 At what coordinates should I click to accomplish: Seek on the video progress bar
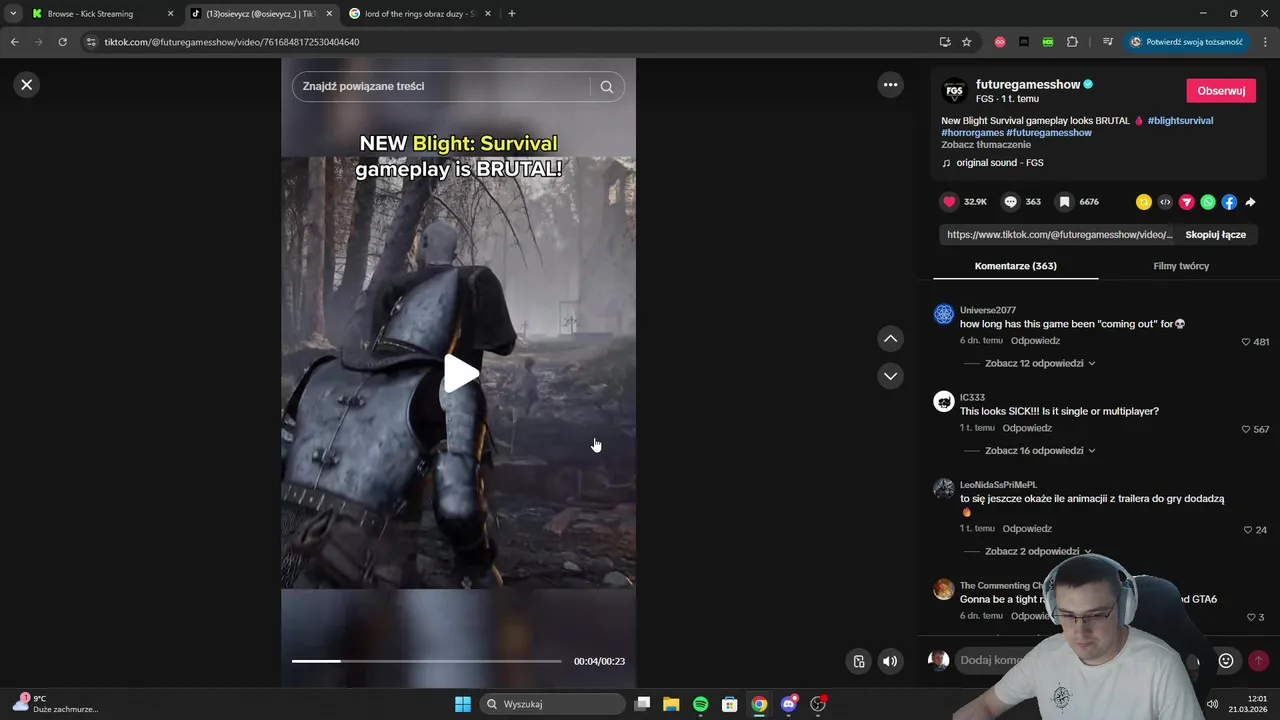[x=427, y=661]
